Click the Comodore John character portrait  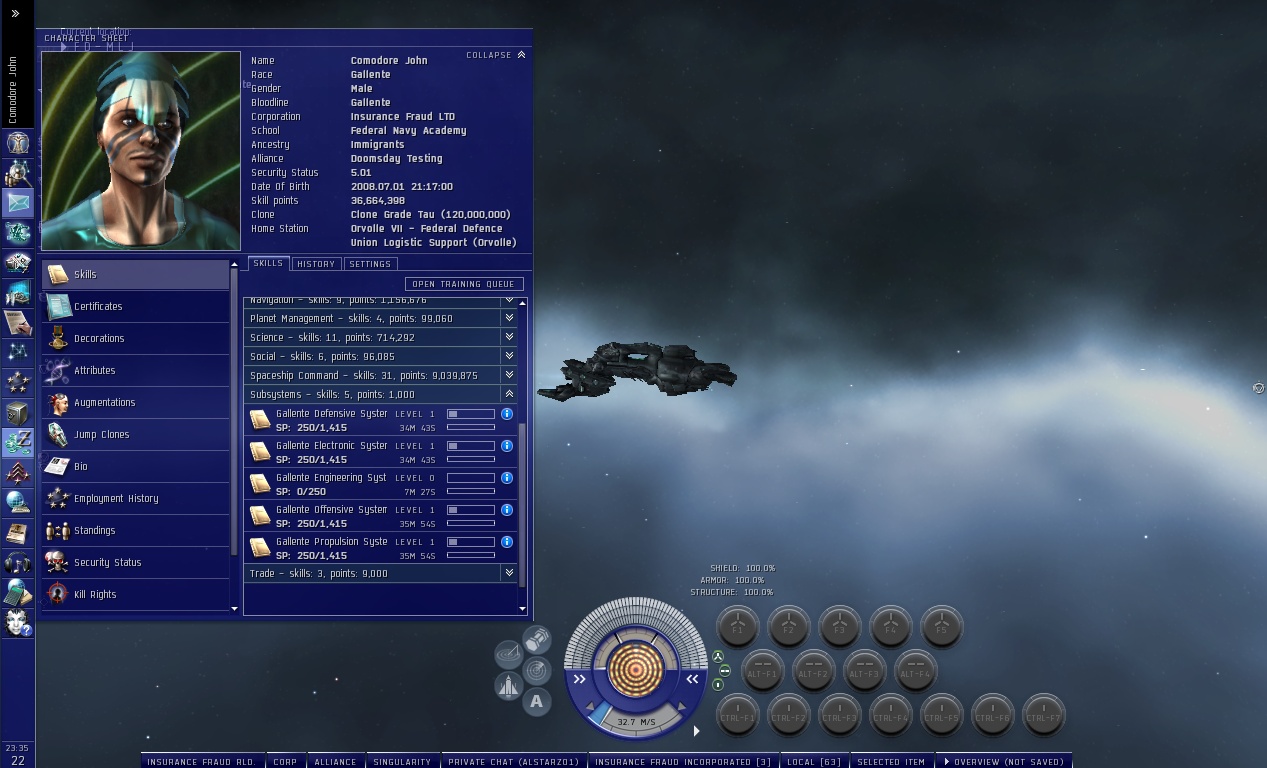point(141,150)
